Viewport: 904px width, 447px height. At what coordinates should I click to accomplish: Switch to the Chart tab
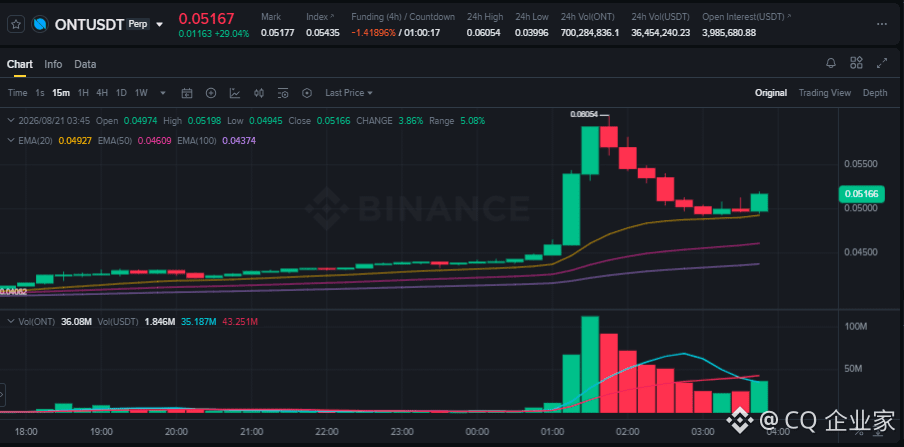(20, 64)
